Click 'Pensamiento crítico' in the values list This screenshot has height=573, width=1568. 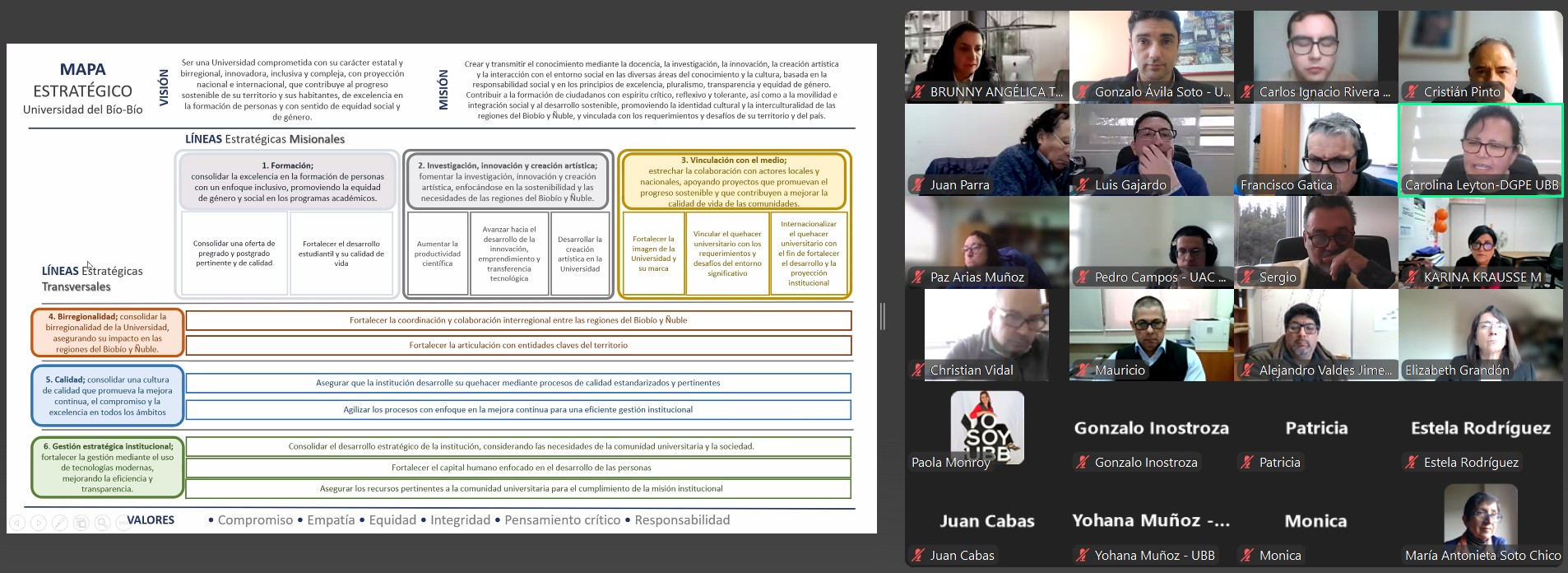click(x=563, y=520)
